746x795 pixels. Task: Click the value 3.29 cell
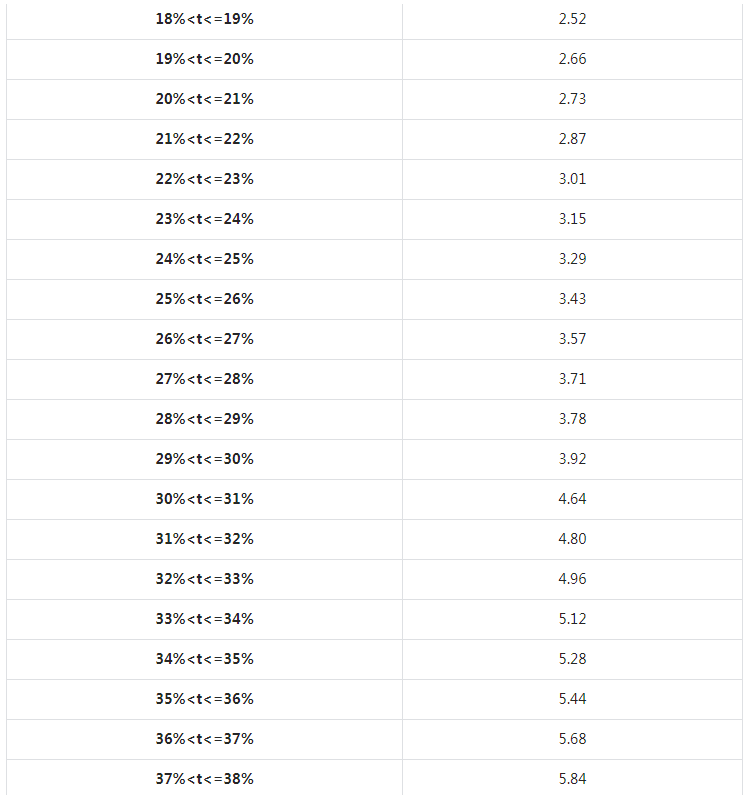(x=572, y=259)
